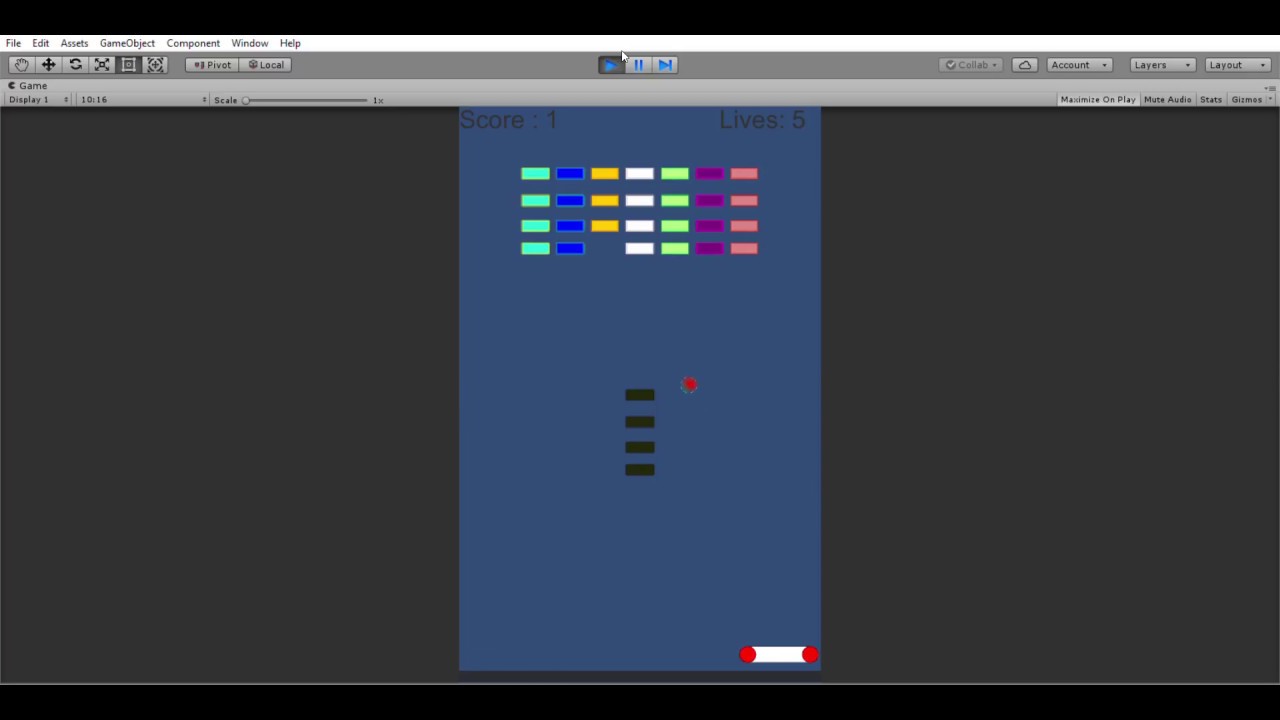Toggle Gizmos in Game view
Screen dimensions: 1280x720
coord(1246,100)
